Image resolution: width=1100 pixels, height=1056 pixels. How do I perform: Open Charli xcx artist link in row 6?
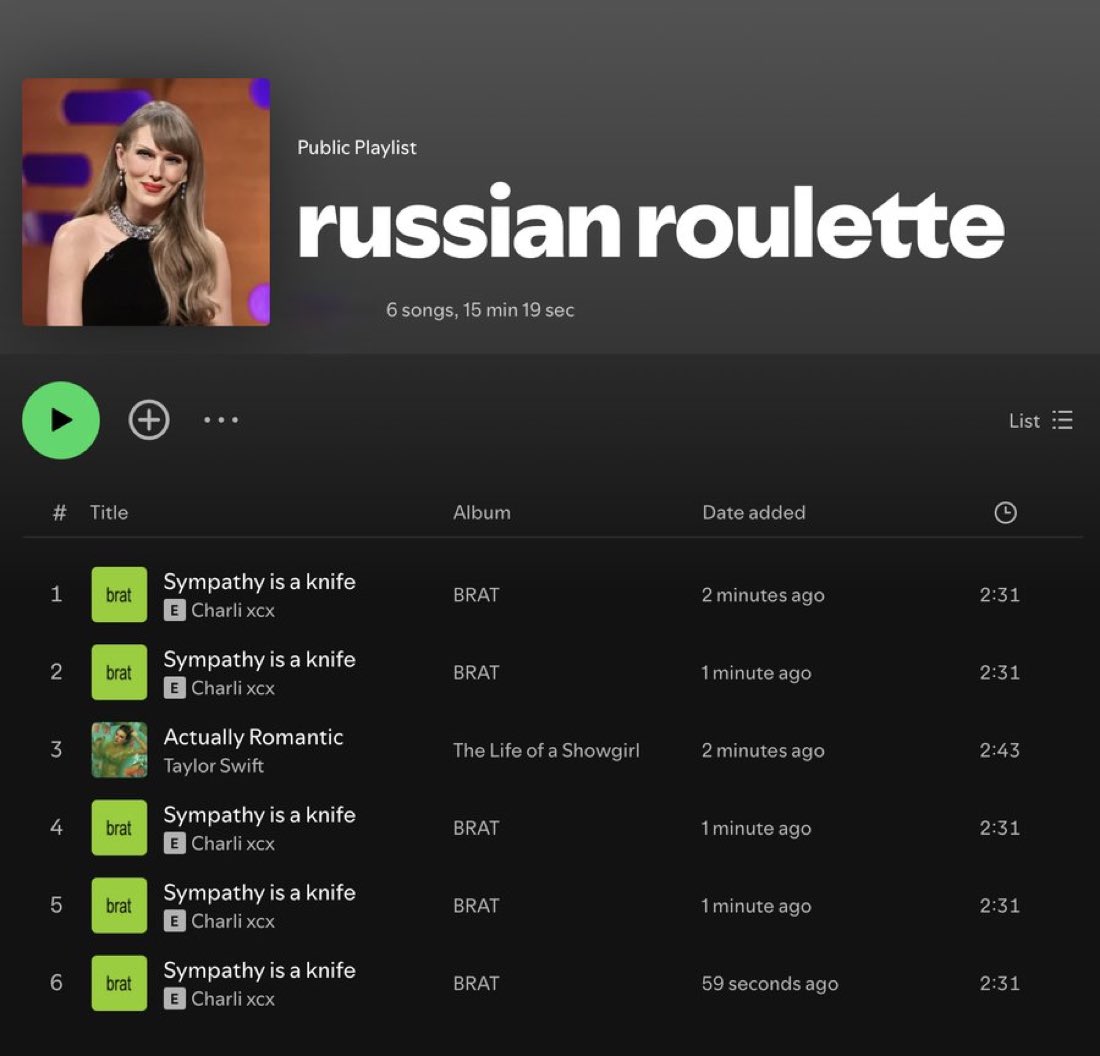tap(233, 999)
